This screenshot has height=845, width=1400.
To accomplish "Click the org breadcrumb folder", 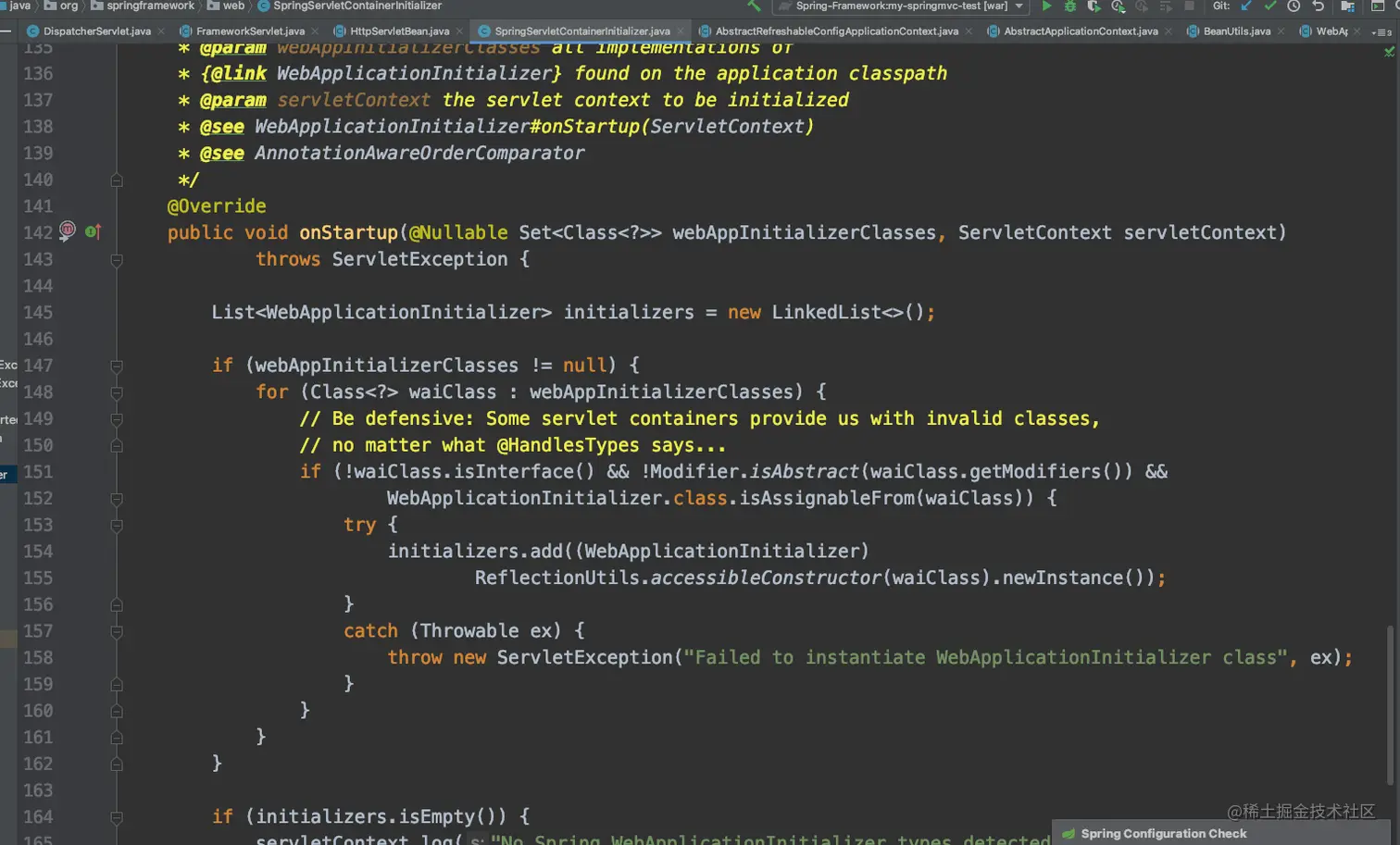I will pyautogui.click(x=62, y=6).
